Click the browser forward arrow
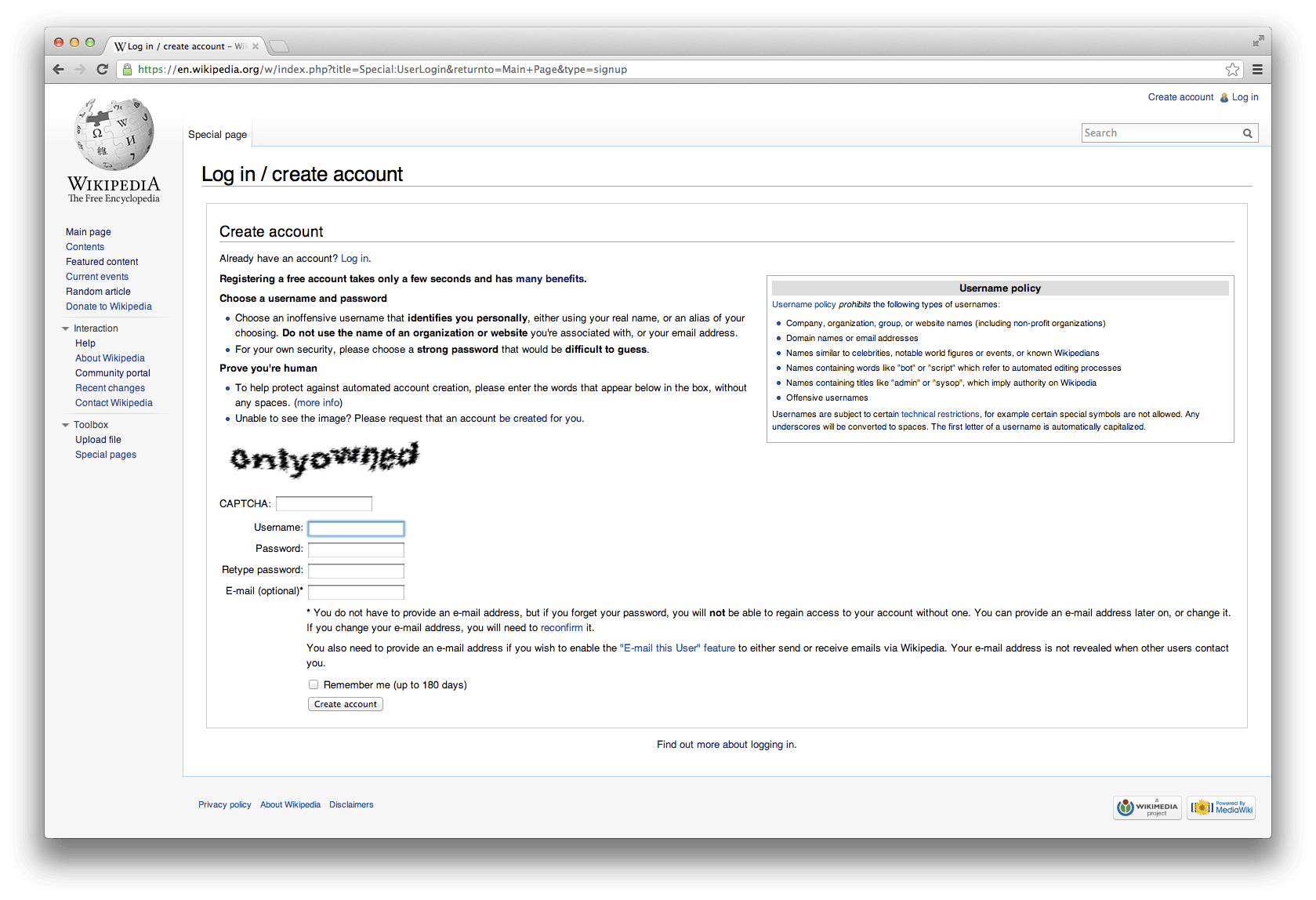1316x900 pixels. point(80,69)
